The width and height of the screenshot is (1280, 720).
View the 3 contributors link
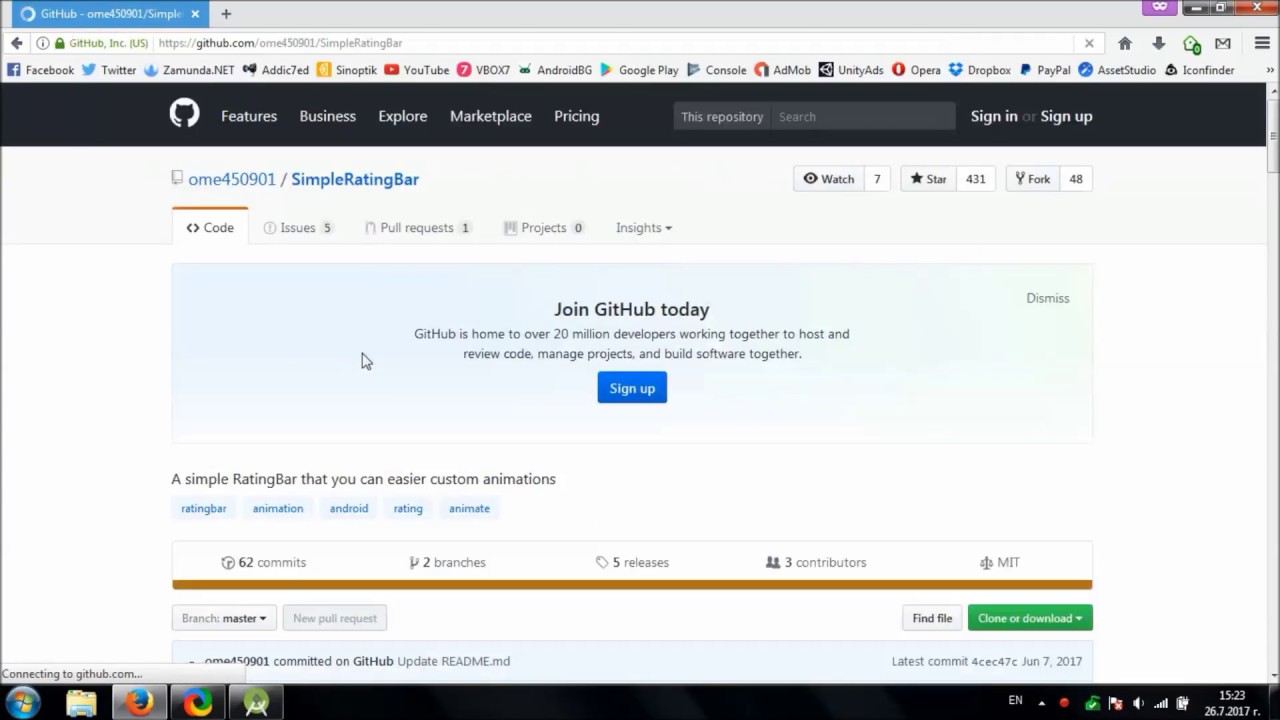pos(816,562)
